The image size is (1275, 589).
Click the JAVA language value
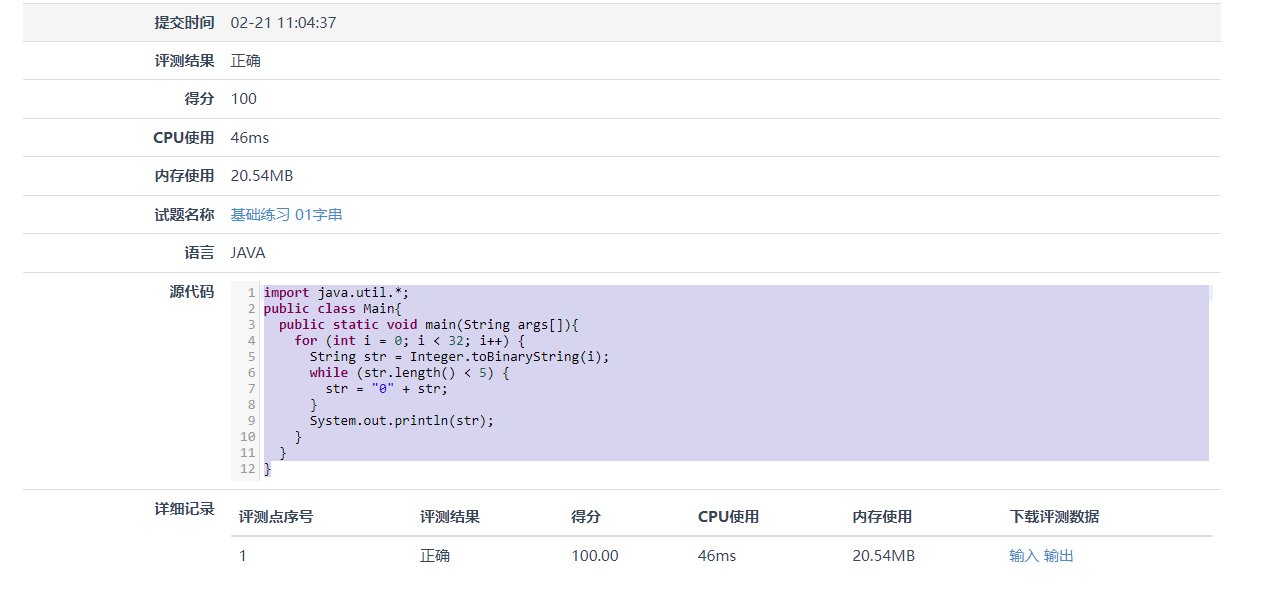click(x=248, y=252)
